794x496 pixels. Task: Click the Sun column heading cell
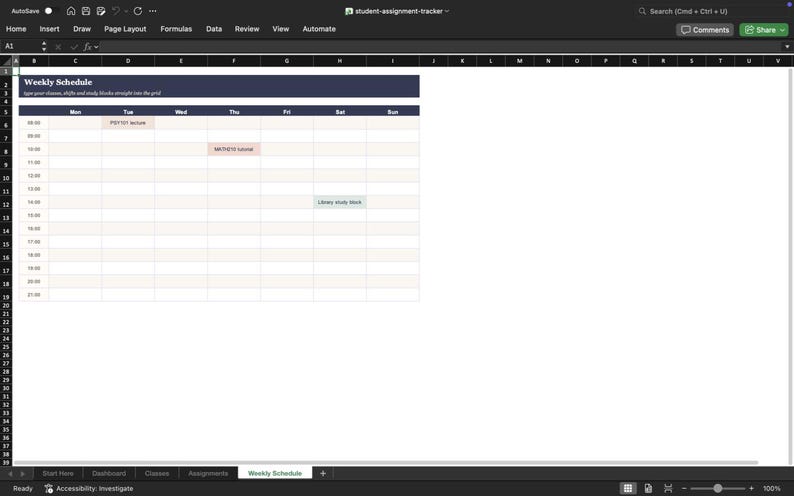[393, 111]
